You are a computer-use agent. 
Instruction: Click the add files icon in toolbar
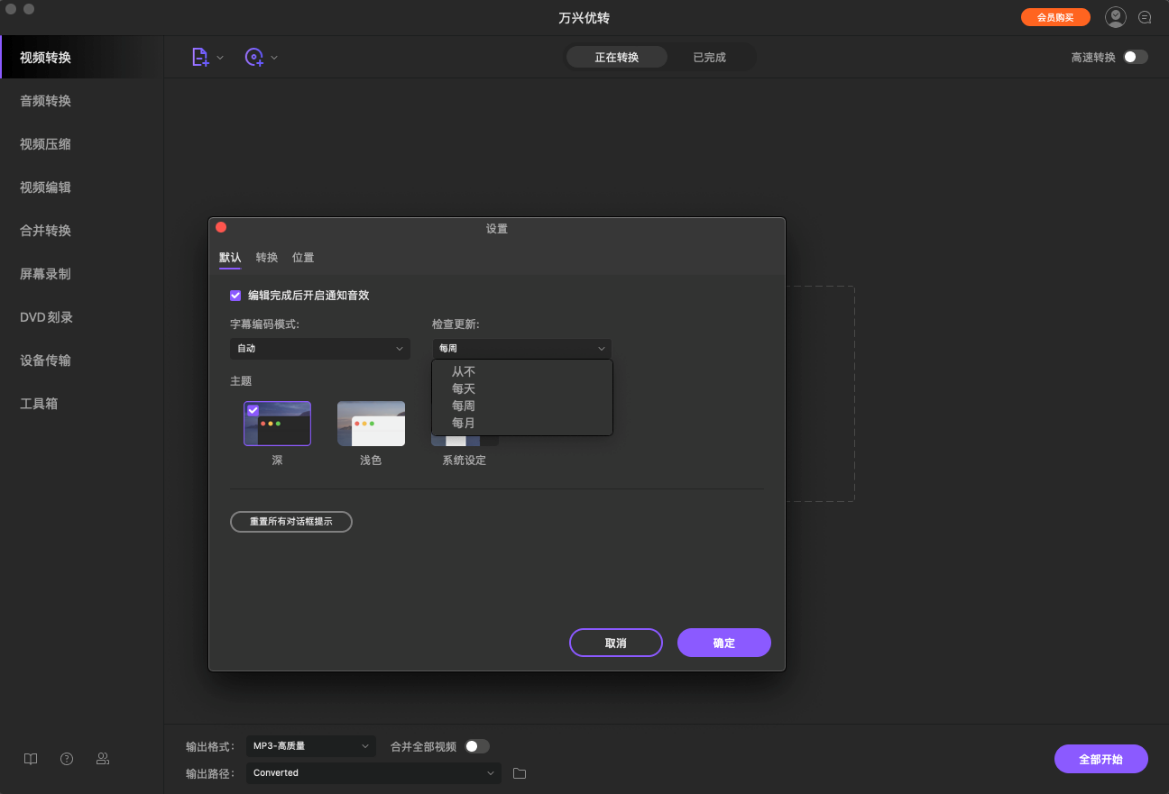click(201, 57)
